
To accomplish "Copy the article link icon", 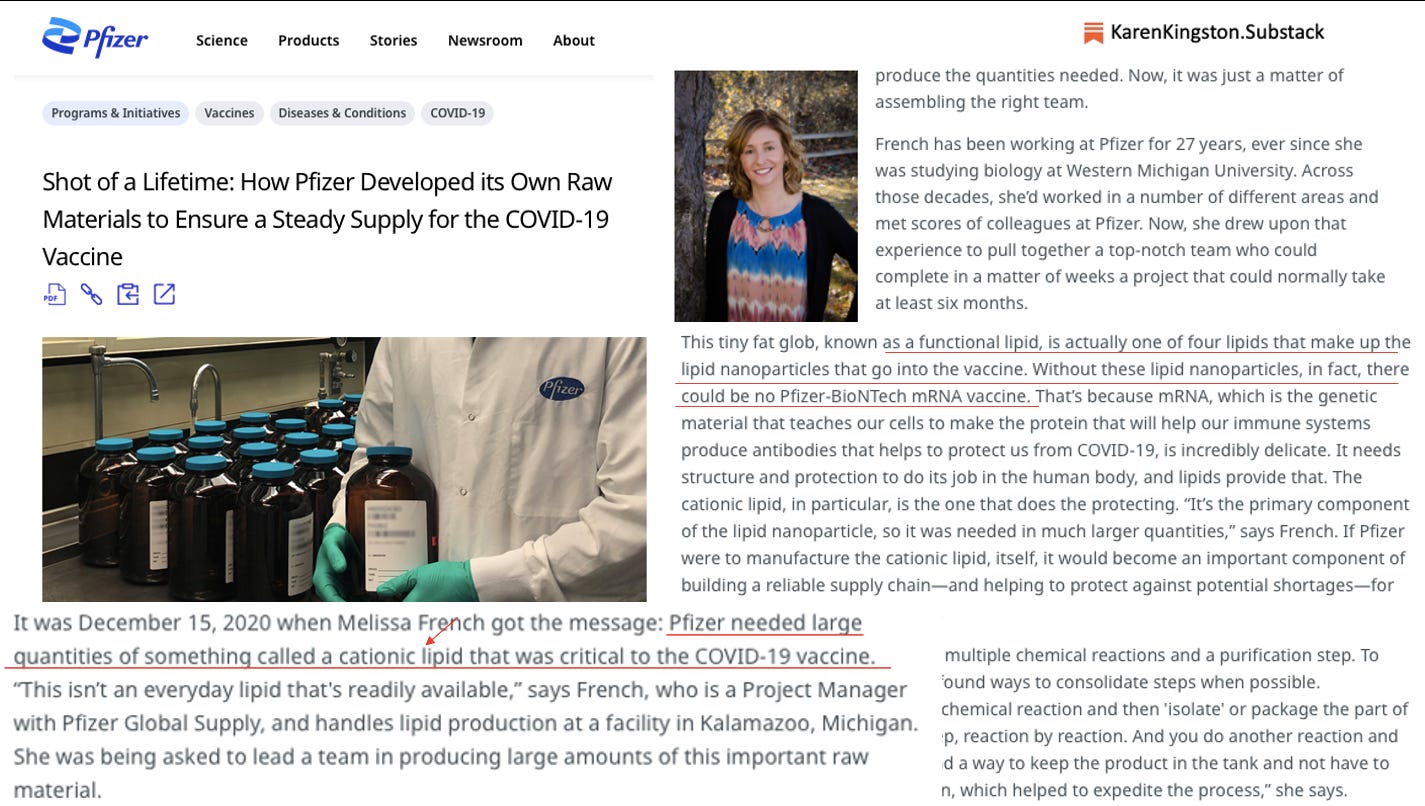I will coord(91,294).
